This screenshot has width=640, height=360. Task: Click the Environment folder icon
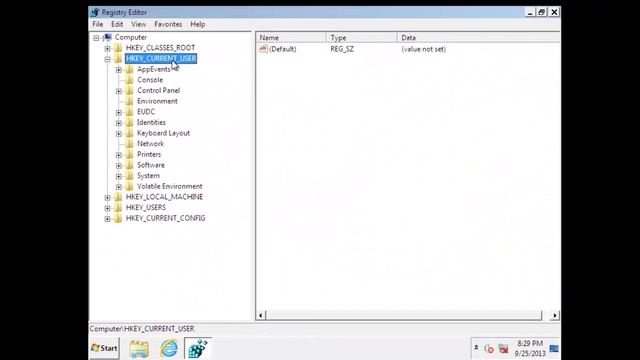pos(130,101)
